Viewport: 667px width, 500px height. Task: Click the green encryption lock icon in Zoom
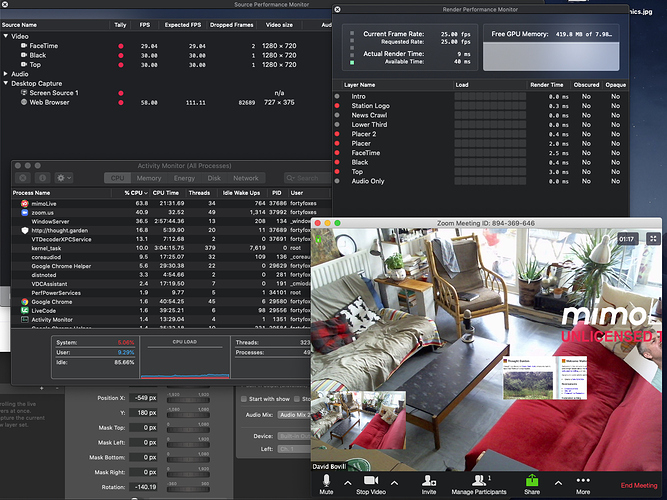click(x=318, y=238)
